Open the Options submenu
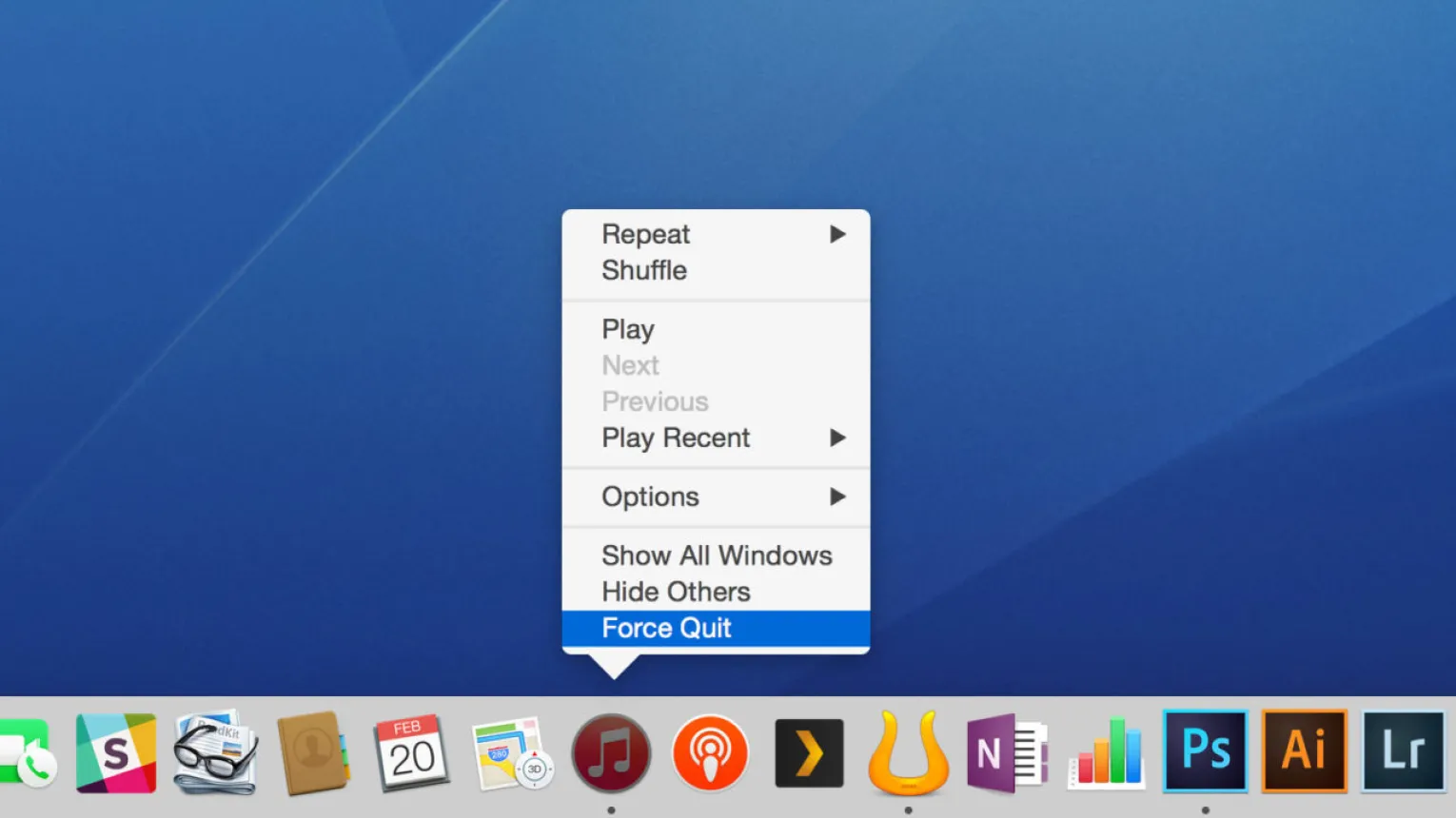Image resolution: width=1456 pixels, height=818 pixels. point(716,497)
